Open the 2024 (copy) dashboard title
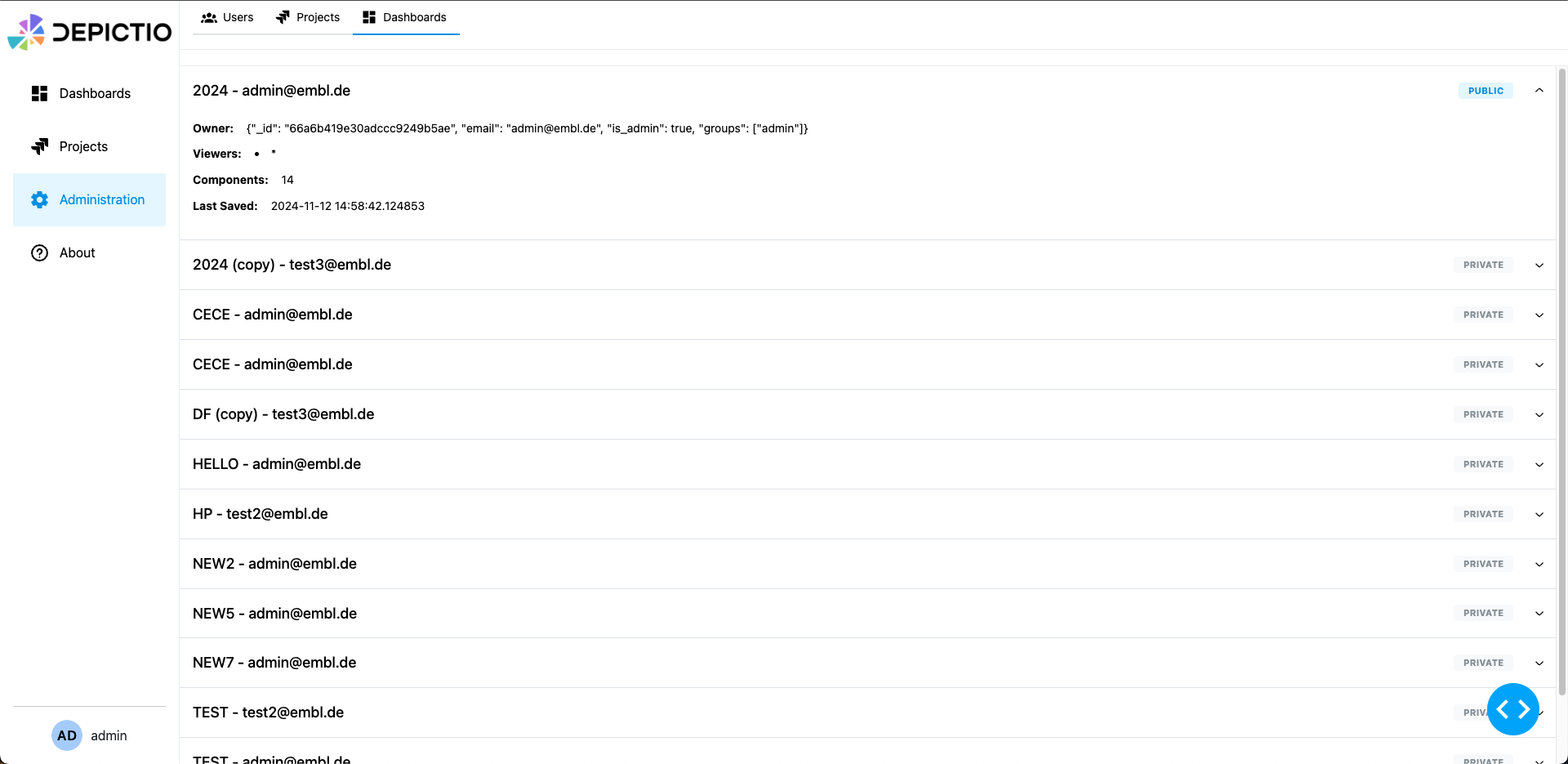The height and width of the screenshot is (764, 1568). [292, 264]
